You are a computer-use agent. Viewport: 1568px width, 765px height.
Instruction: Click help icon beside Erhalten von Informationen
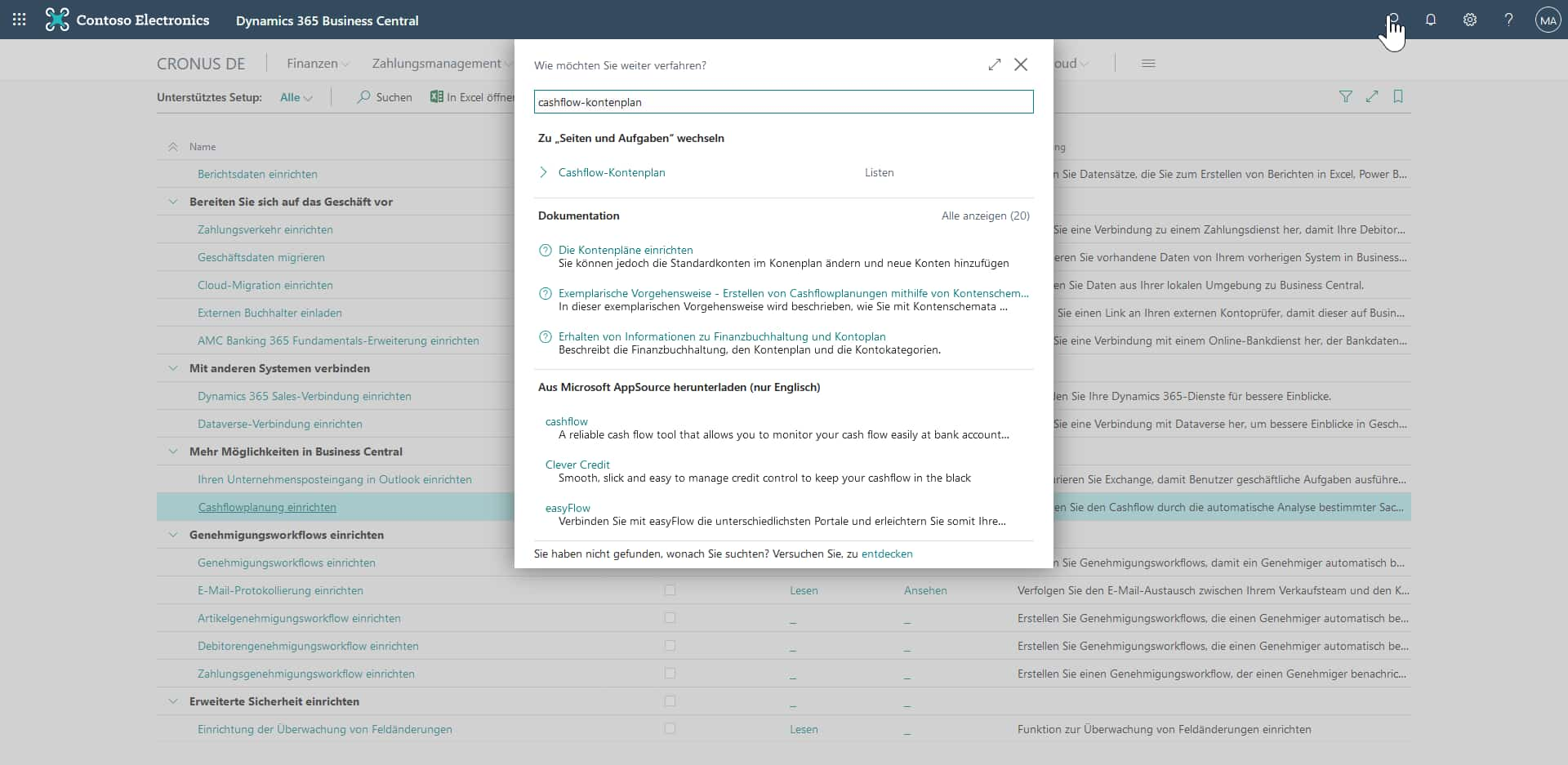coord(546,337)
